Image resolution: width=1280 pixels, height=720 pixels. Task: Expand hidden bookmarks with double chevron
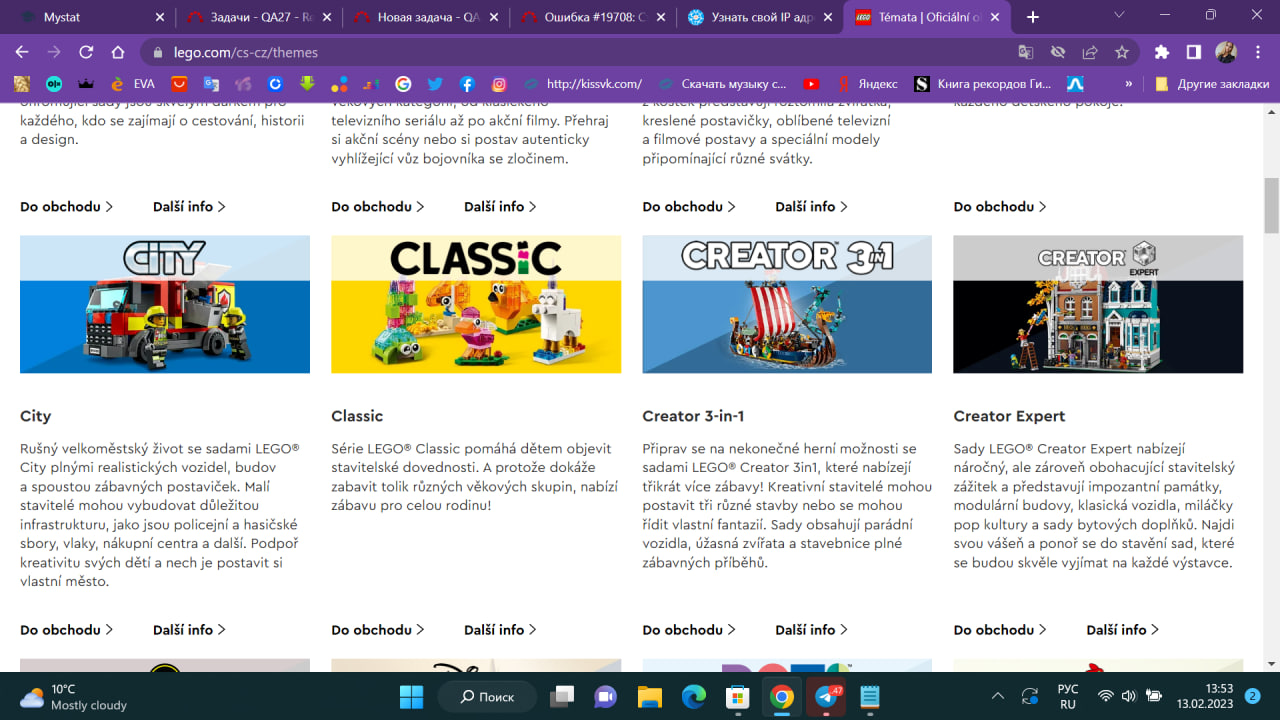(1129, 84)
